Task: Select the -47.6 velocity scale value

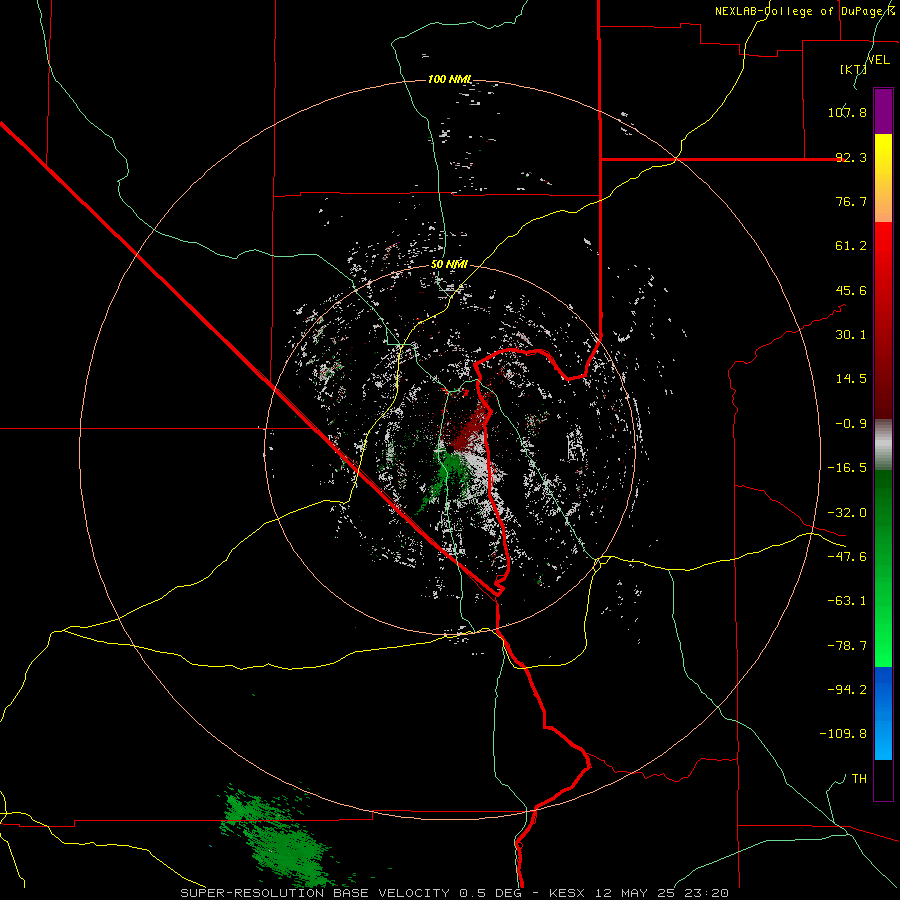Action: pyautogui.click(x=847, y=557)
